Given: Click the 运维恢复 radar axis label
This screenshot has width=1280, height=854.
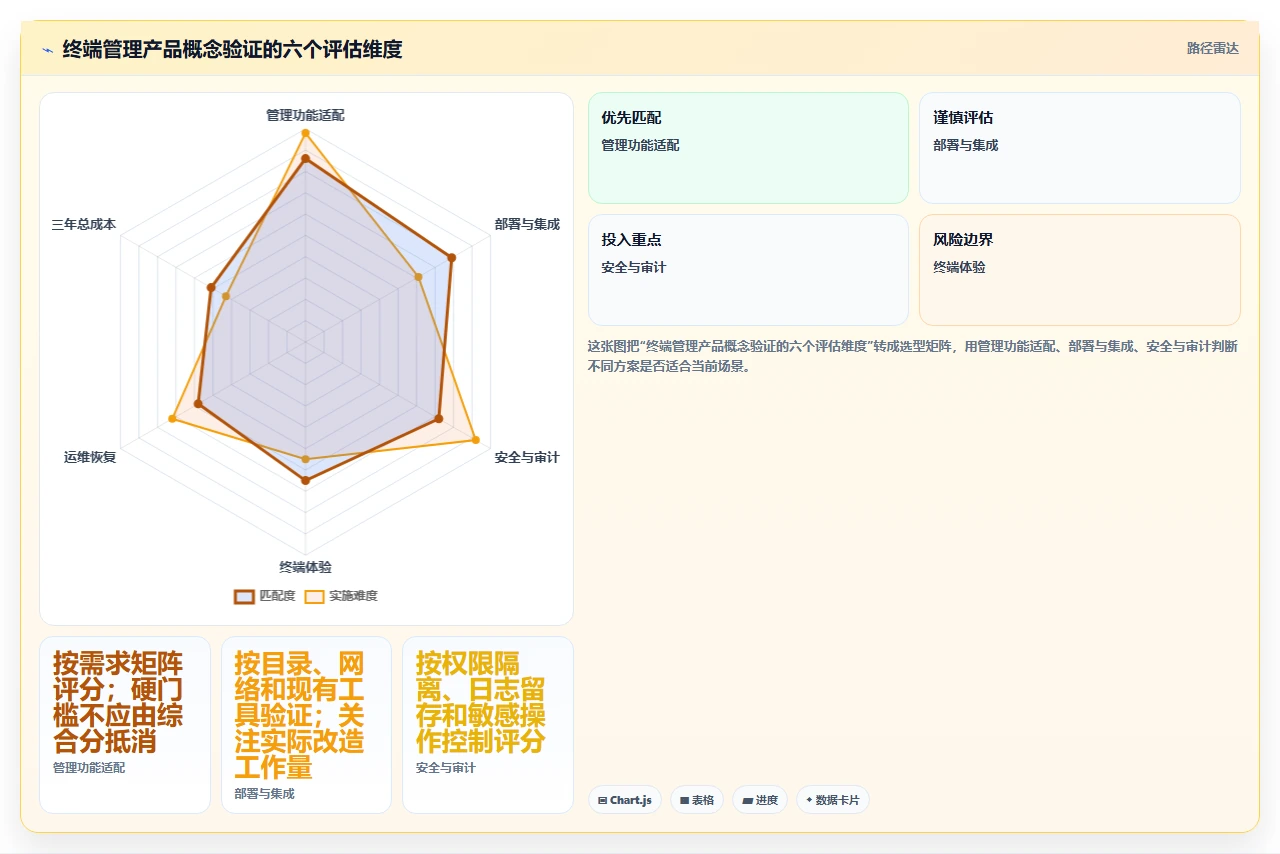Looking at the screenshot, I should coord(90,457).
